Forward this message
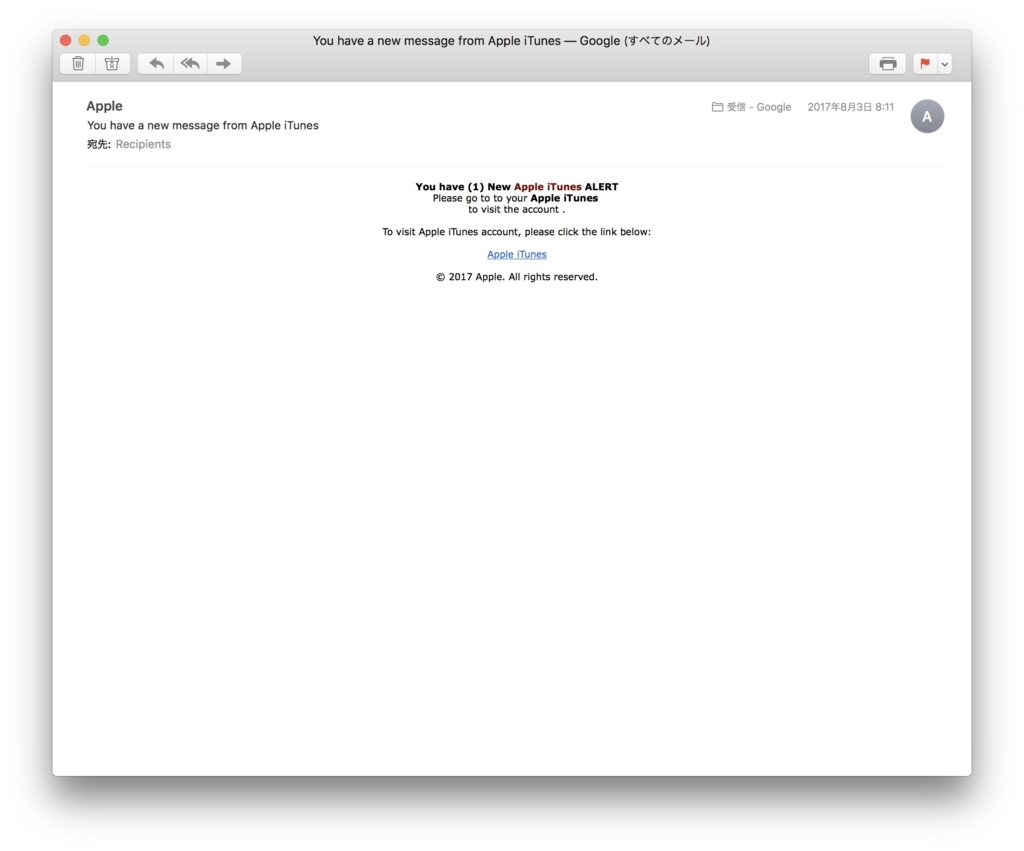 click(224, 63)
